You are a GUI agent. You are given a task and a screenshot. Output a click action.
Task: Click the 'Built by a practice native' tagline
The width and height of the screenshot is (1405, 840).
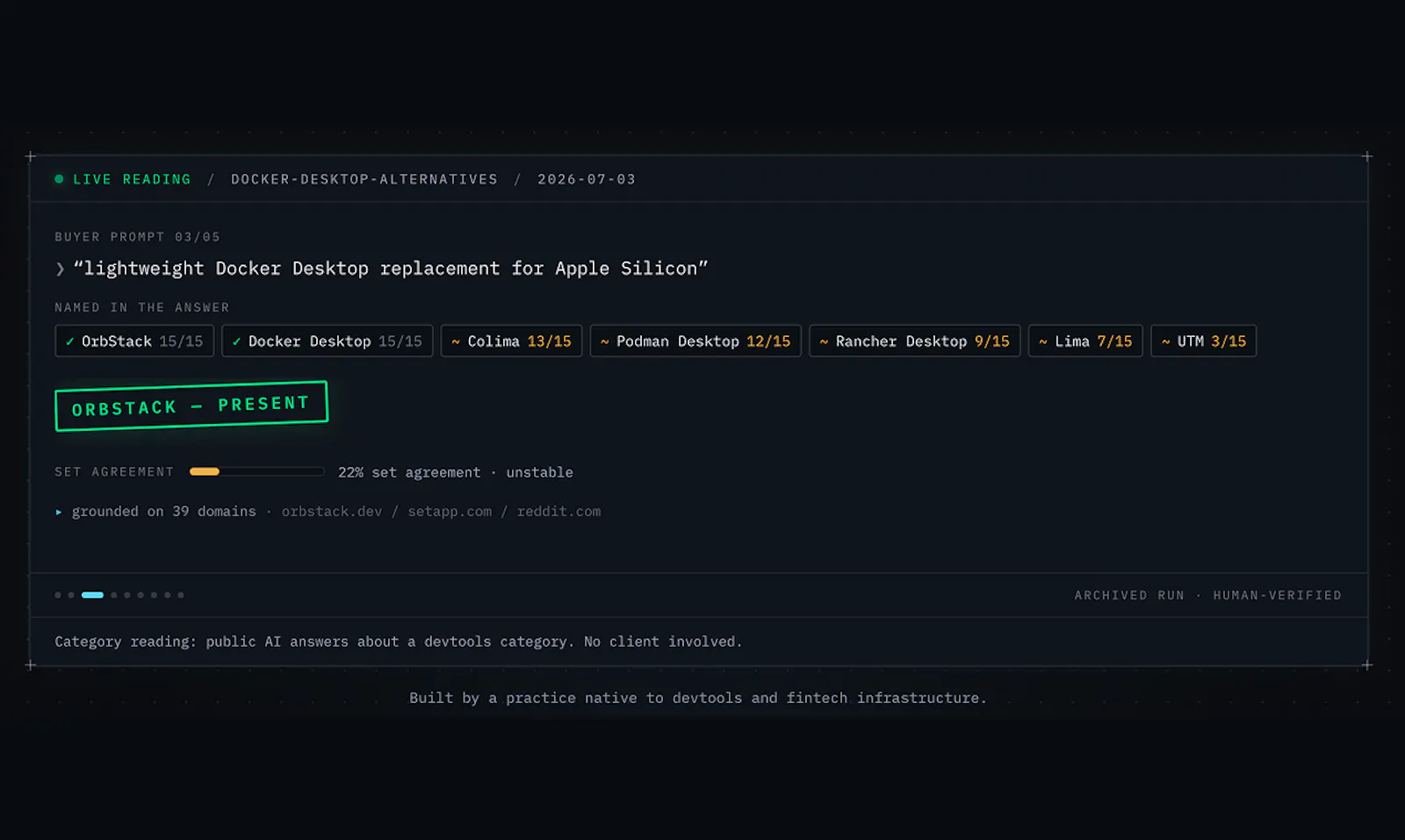698,698
